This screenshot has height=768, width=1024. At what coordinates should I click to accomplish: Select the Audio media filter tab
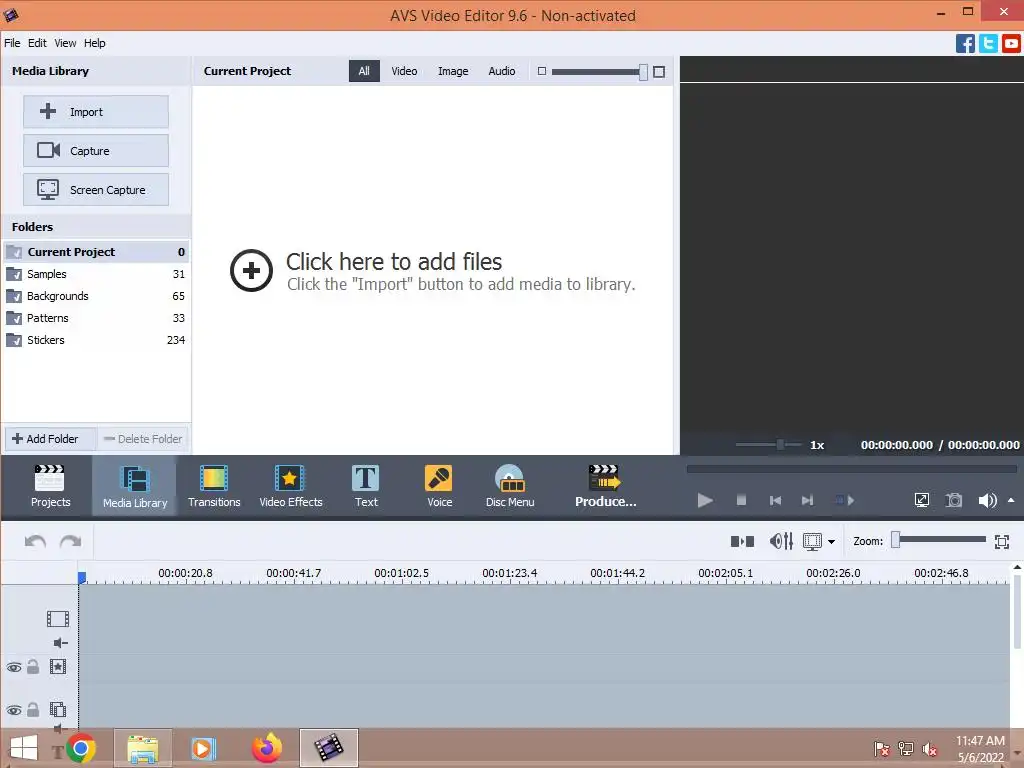[502, 71]
